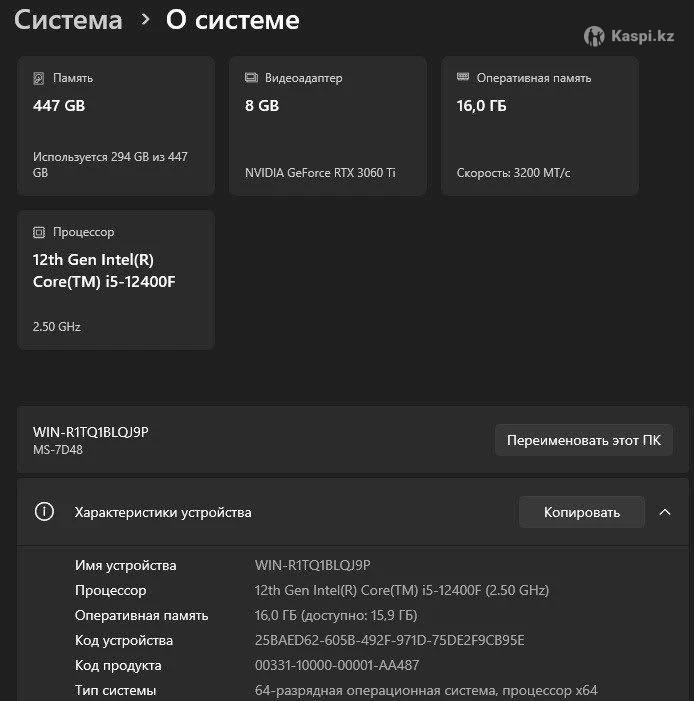Click the О системе breadcrumb title
This screenshot has width=694, height=701.
[x=232, y=20]
